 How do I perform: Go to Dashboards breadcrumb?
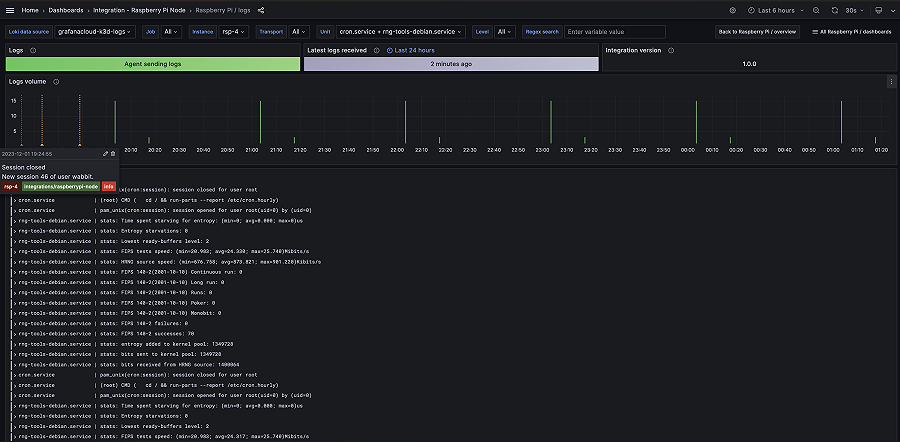click(65, 10)
